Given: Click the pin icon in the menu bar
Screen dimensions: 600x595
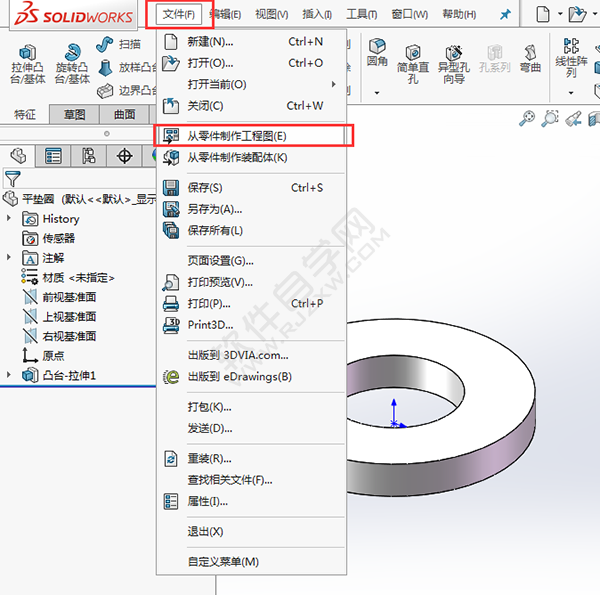Looking at the screenshot, I should (505, 15).
